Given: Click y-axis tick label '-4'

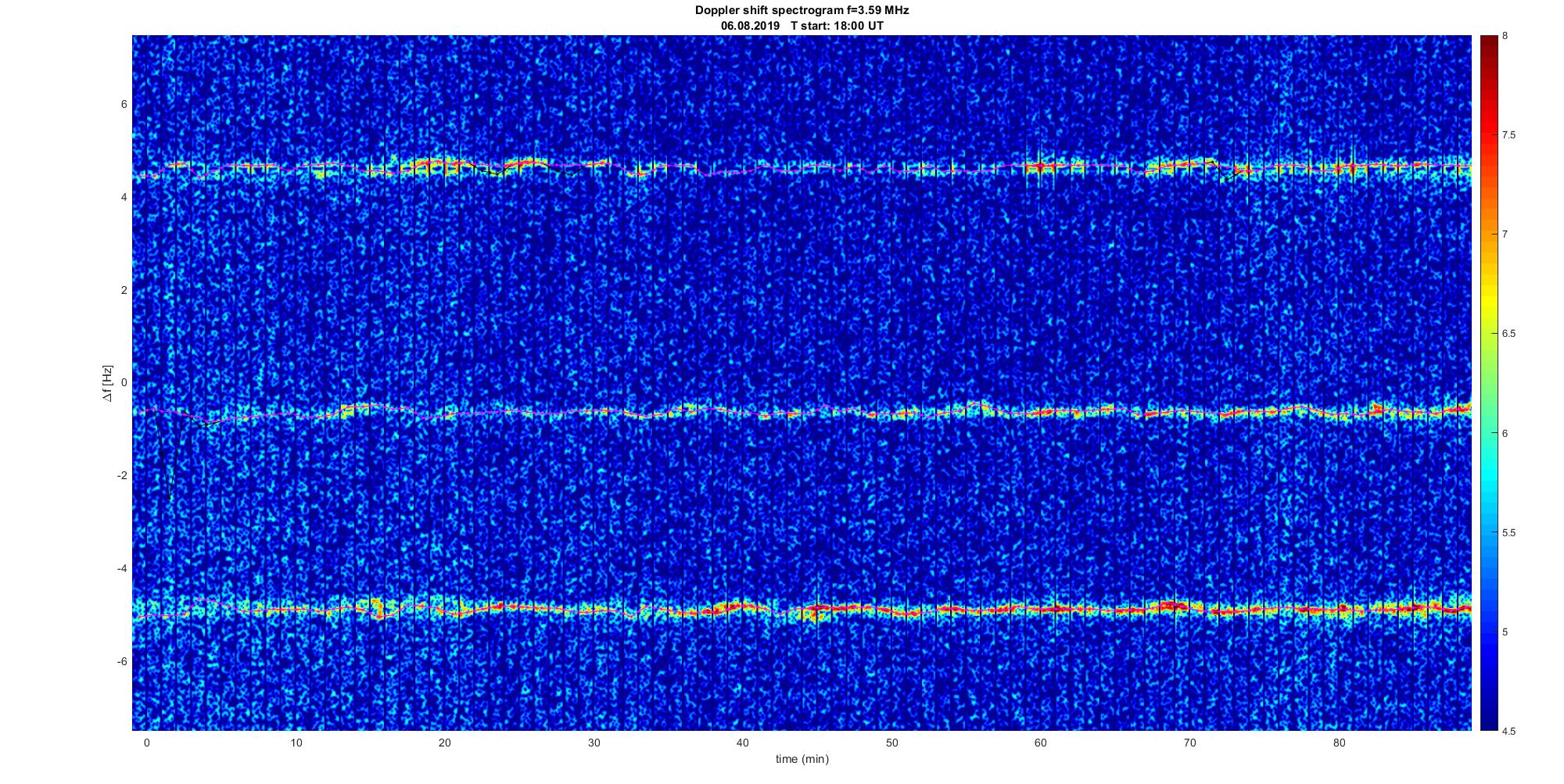Looking at the screenshot, I should (122, 568).
